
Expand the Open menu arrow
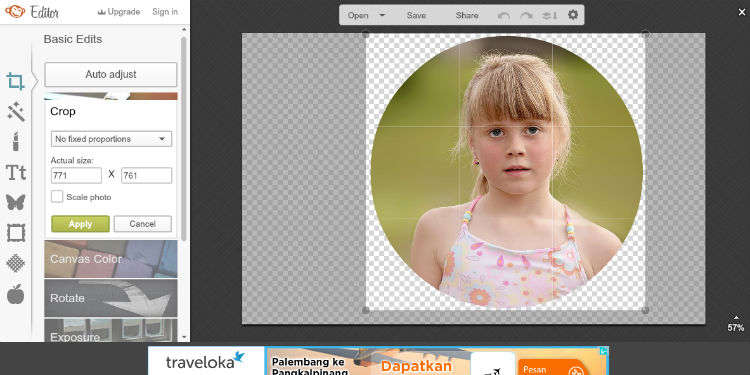coord(382,15)
